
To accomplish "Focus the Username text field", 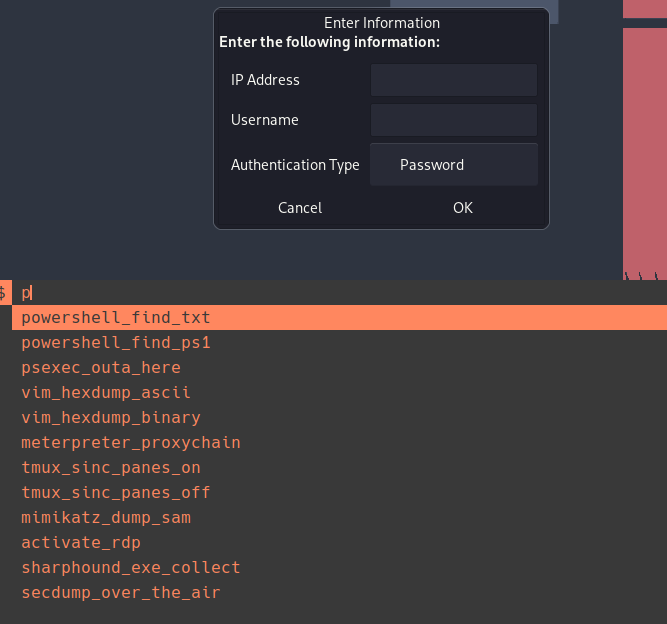I will 453,120.
